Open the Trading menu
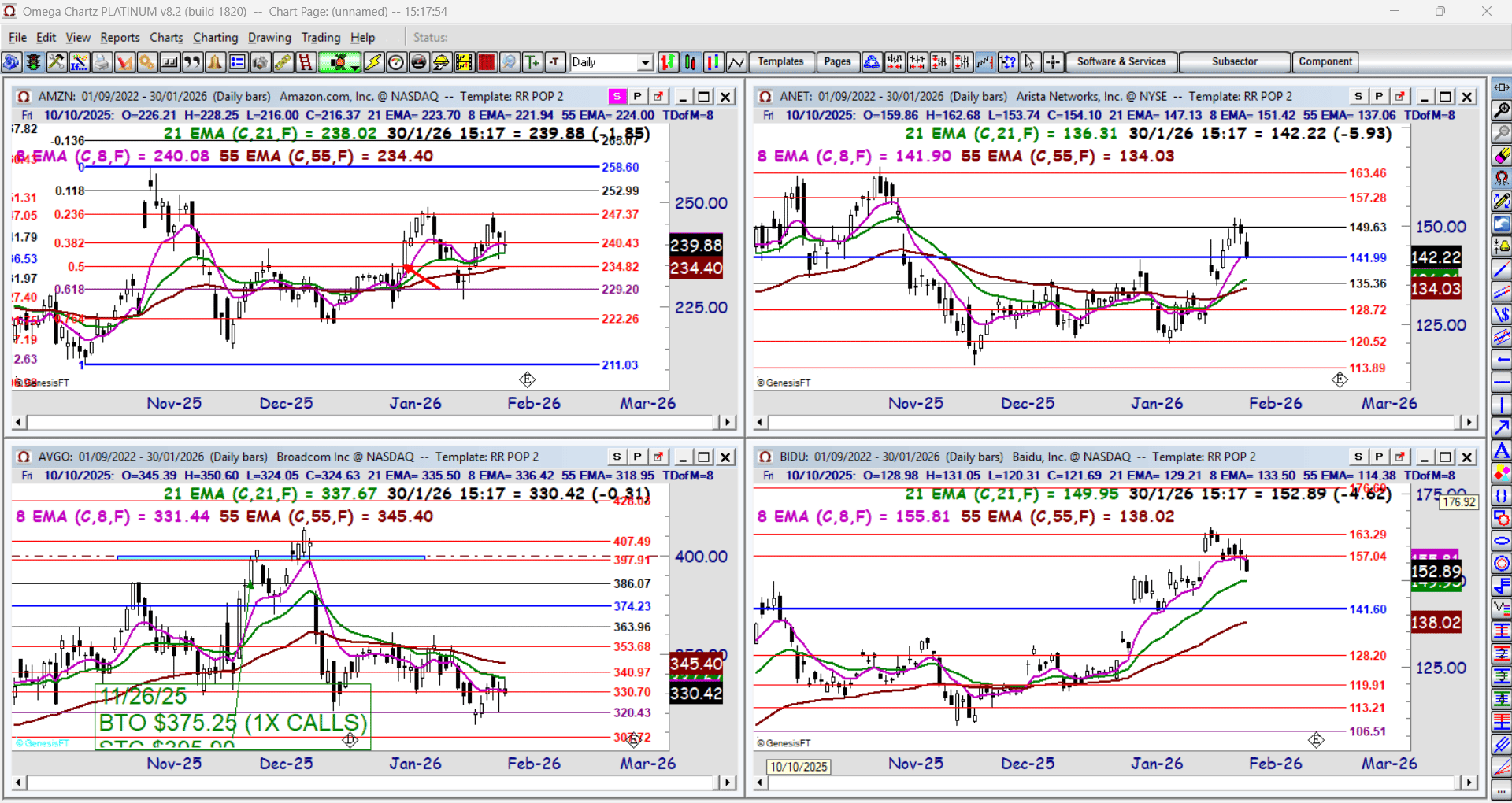The width and height of the screenshot is (1512, 803). (x=321, y=37)
